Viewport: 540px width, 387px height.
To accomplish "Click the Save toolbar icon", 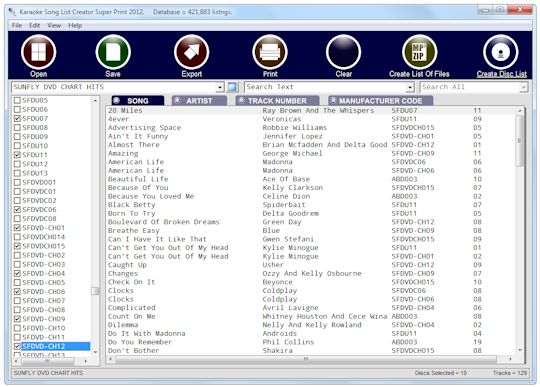I will [113, 52].
